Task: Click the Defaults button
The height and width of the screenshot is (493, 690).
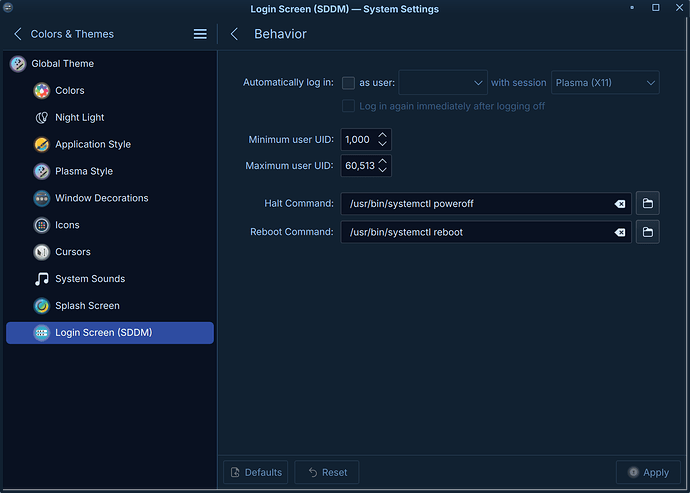Action: [x=256, y=472]
